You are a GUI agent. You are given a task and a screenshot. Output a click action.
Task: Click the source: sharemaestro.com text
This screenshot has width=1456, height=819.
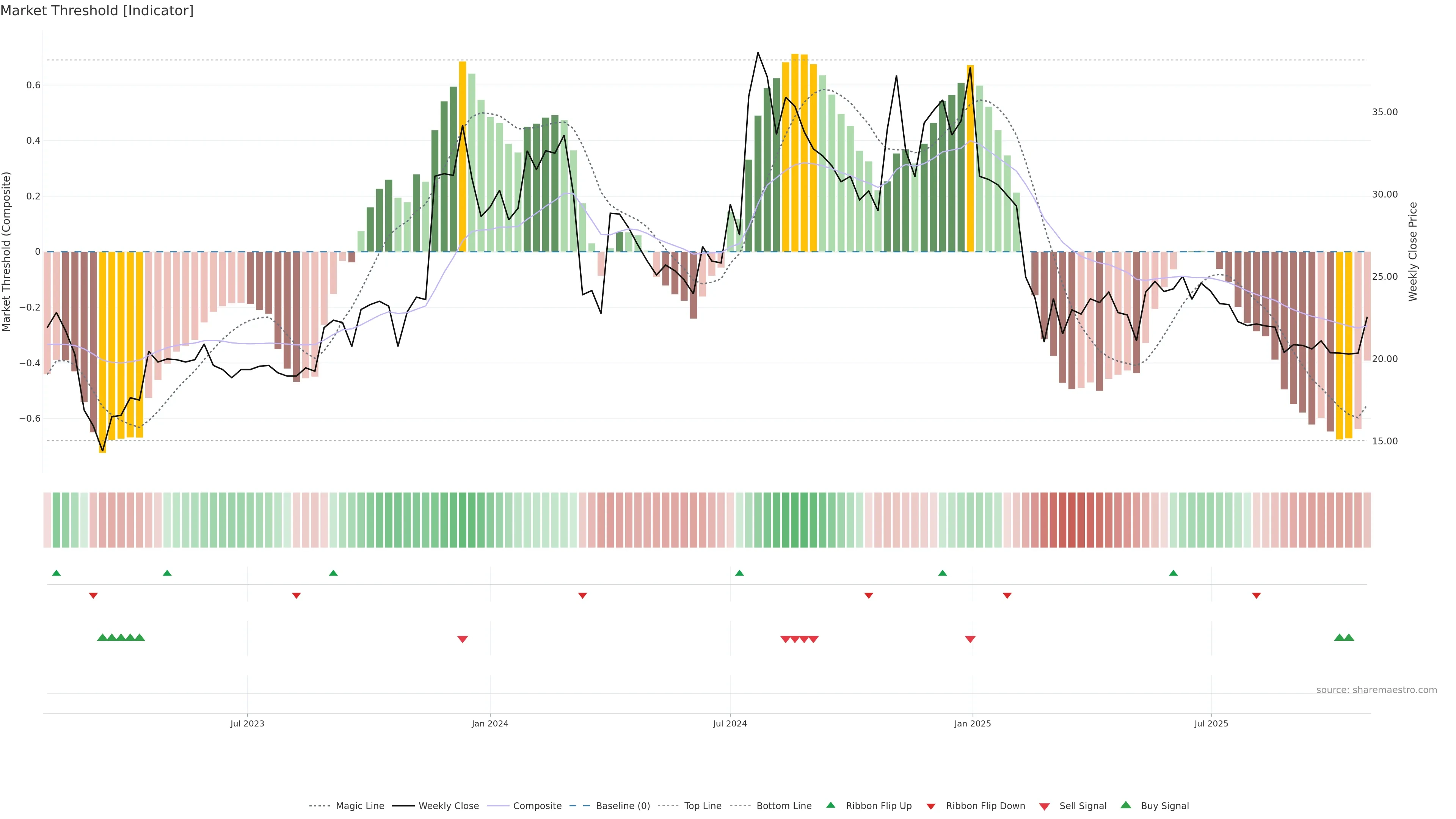[x=1376, y=690]
